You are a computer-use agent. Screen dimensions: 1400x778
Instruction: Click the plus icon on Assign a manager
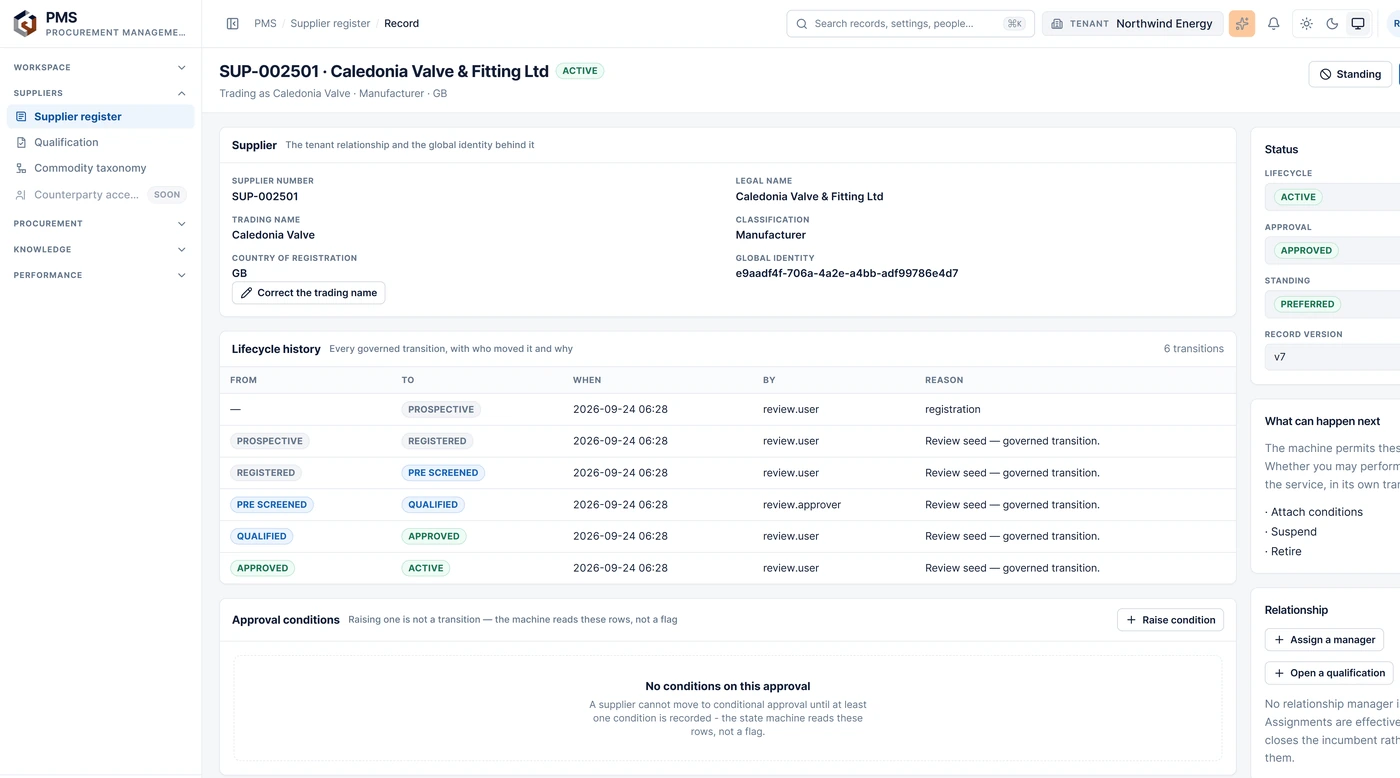(x=1279, y=640)
